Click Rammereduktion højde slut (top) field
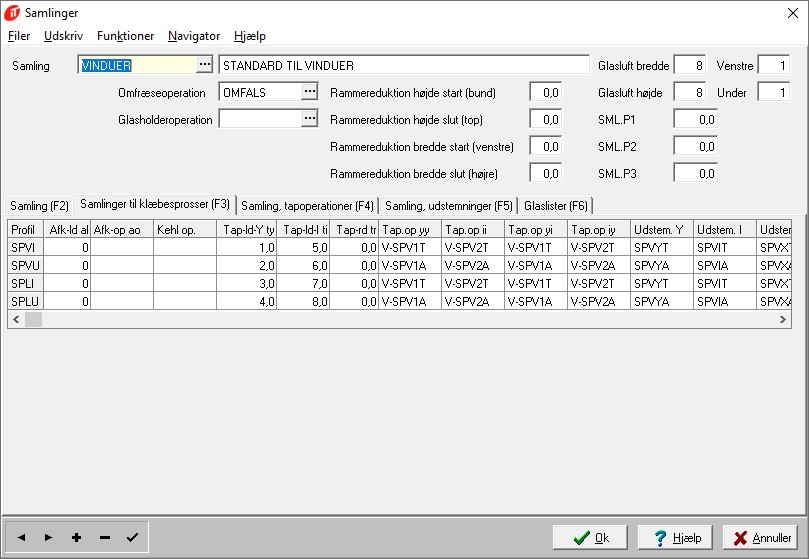The width and height of the screenshot is (809, 559). tap(545, 119)
